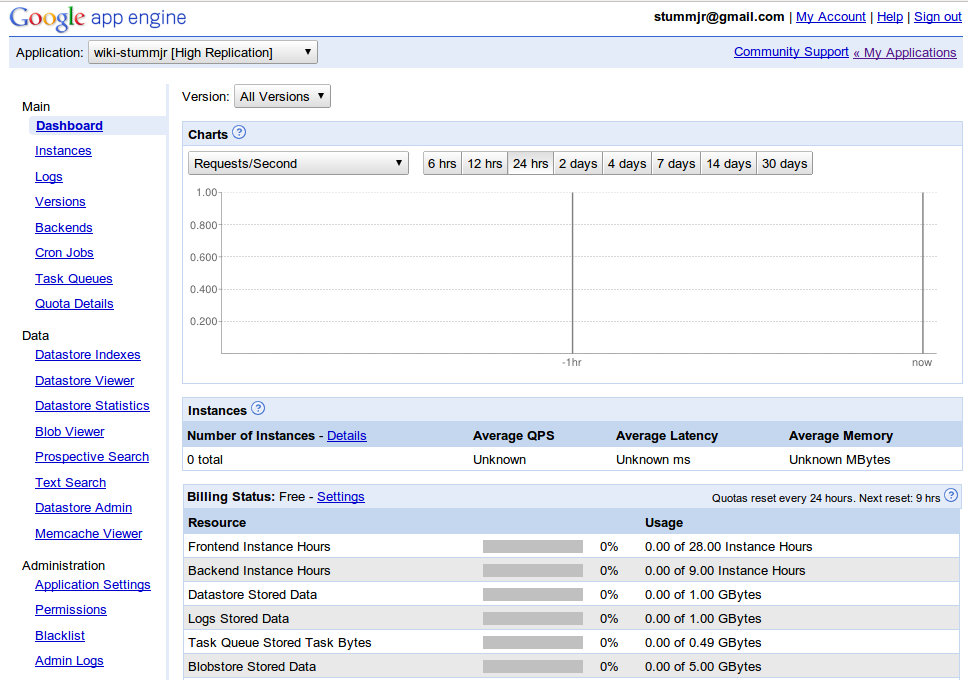Open the Application selector dropdown
The image size is (968, 680).
click(203, 52)
